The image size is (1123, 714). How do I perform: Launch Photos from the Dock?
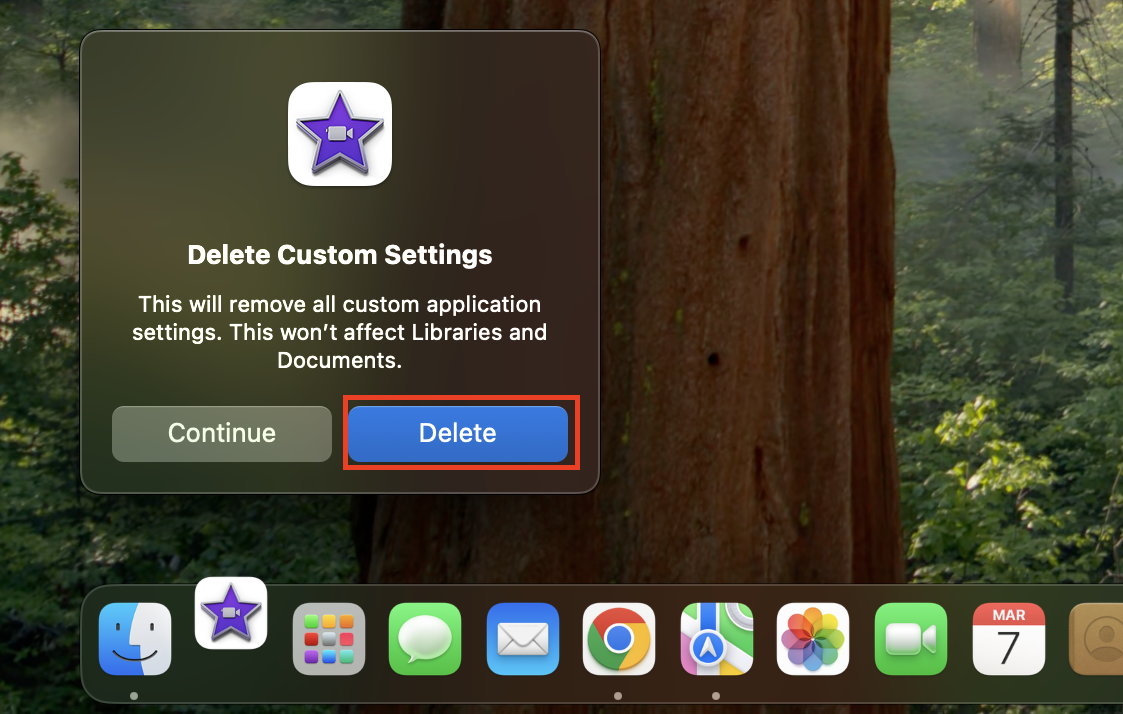[813, 639]
